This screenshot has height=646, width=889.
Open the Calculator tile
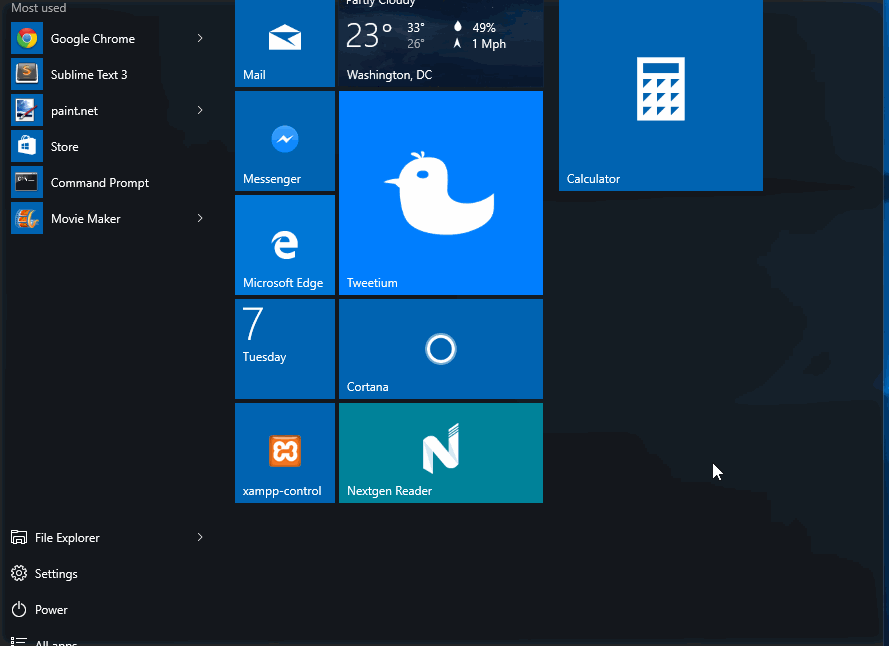[661, 95]
